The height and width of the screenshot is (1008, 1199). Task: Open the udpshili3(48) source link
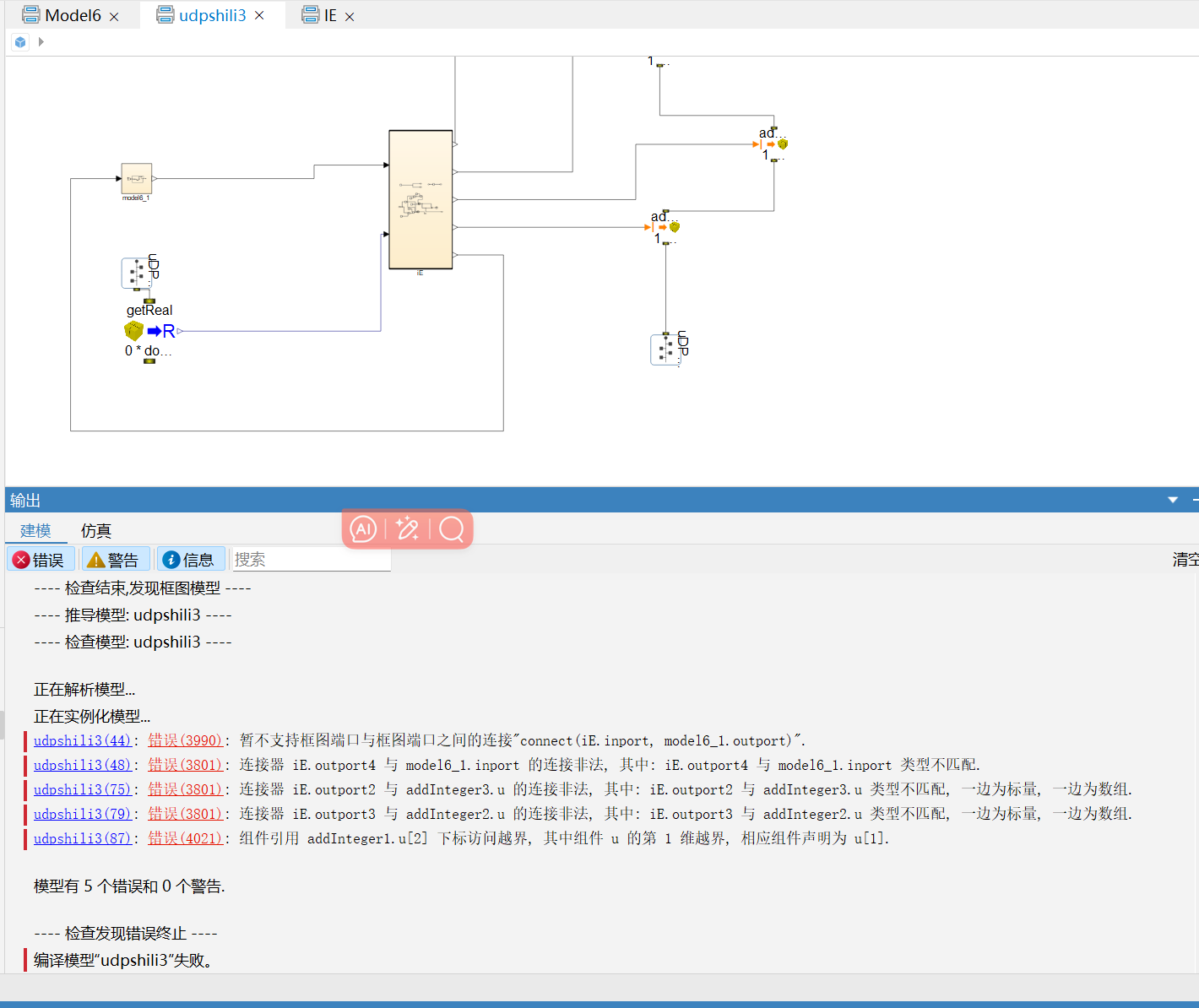click(83, 765)
